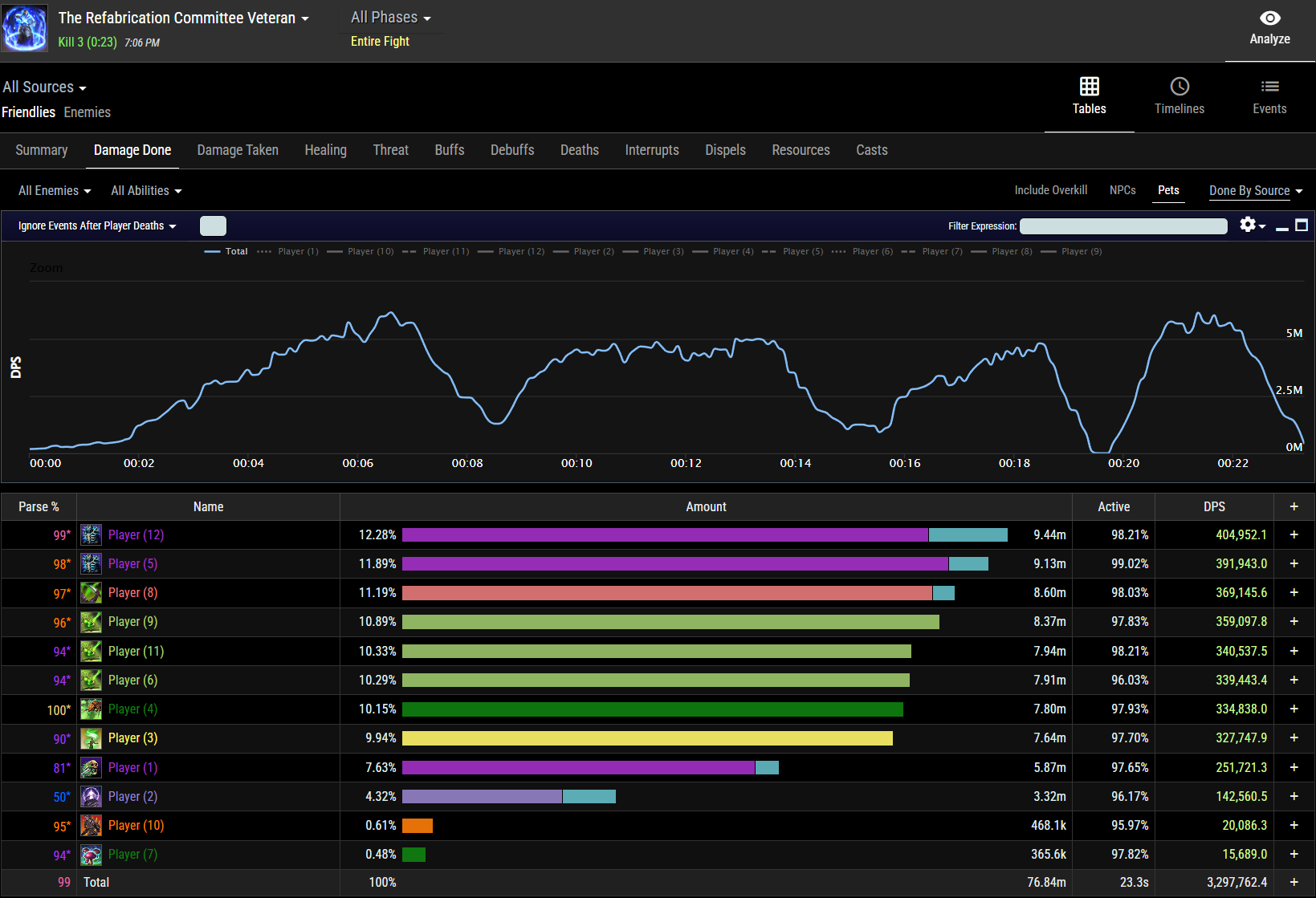This screenshot has height=898, width=1316.
Task: Click the boss portrait icon
Action: (x=25, y=29)
